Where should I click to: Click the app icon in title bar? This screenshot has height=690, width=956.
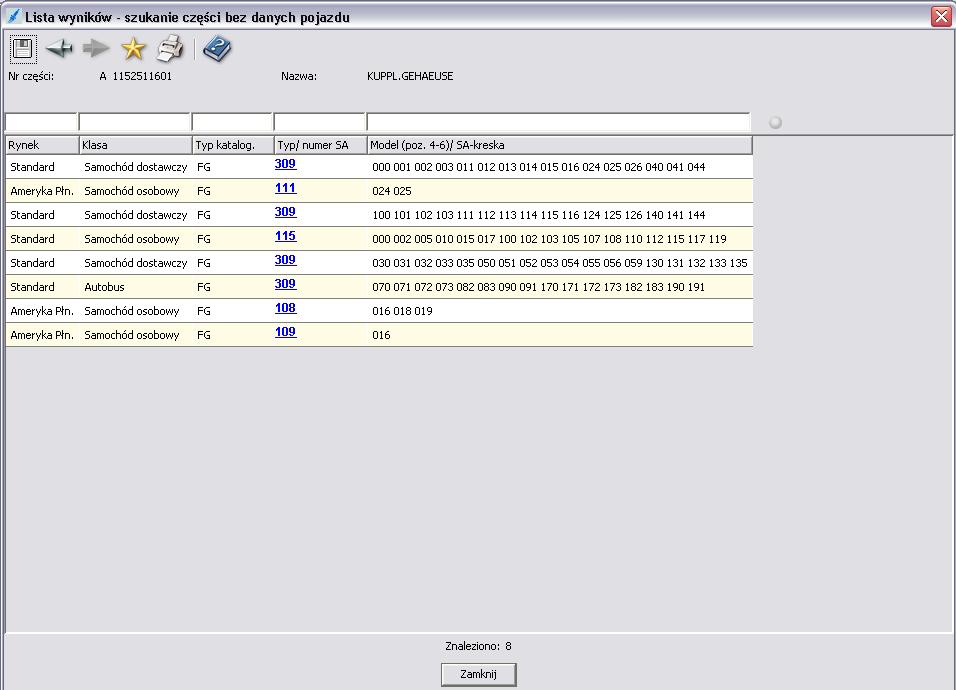click(13, 16)
